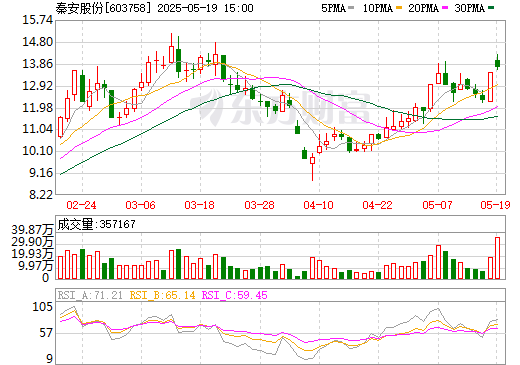Select the 04-10 date axis label
Viewport: 520px width, 365px height.
coord(318,205)
